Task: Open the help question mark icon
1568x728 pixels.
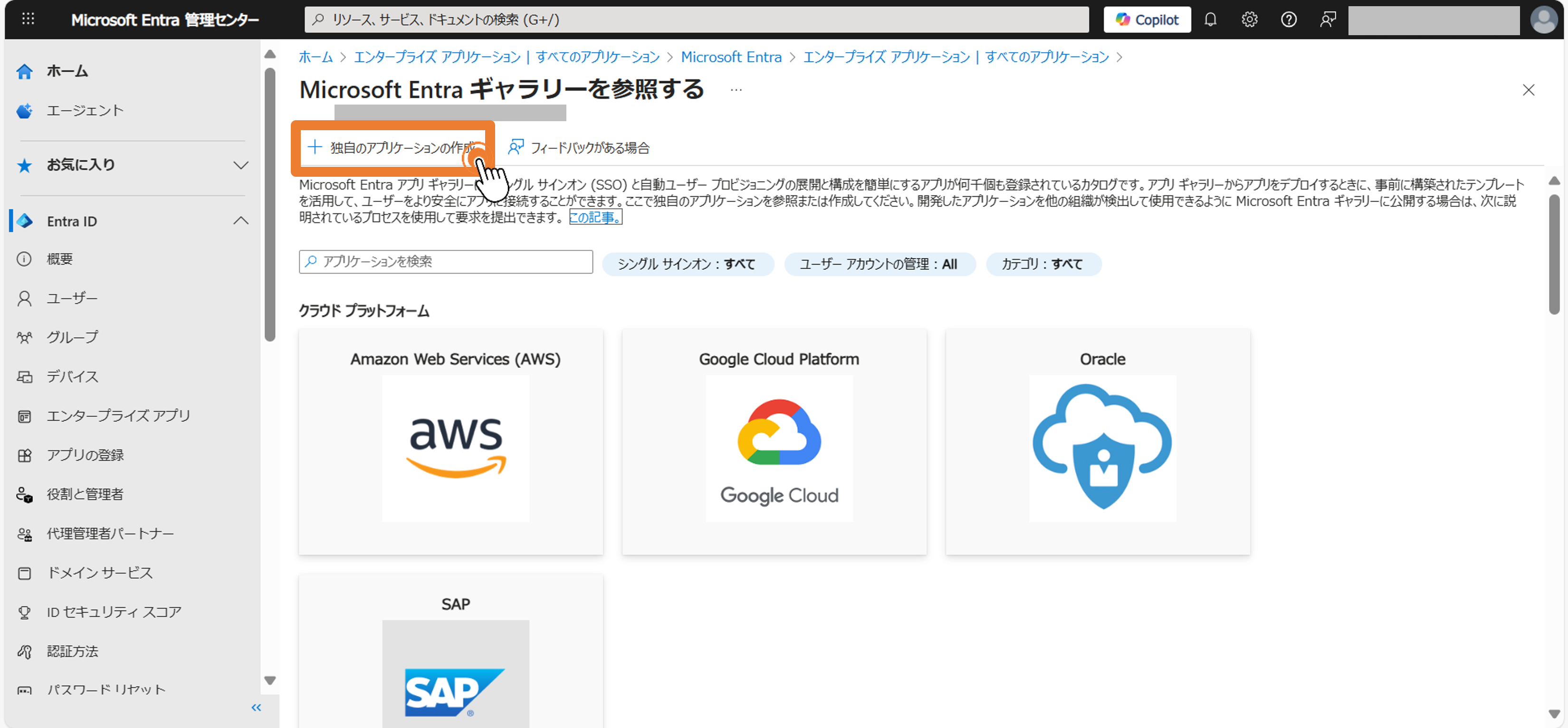Action: pyautogui.click(x=1289, y=20)
